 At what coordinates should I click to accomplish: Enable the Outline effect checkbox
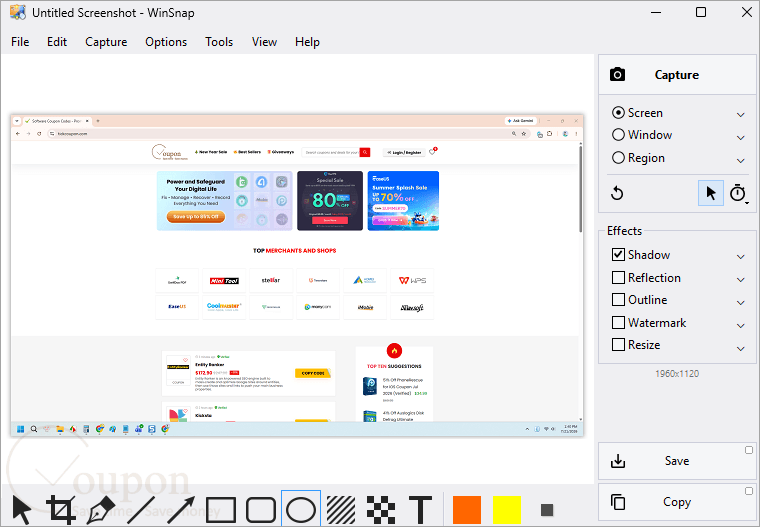pos(618,300)
